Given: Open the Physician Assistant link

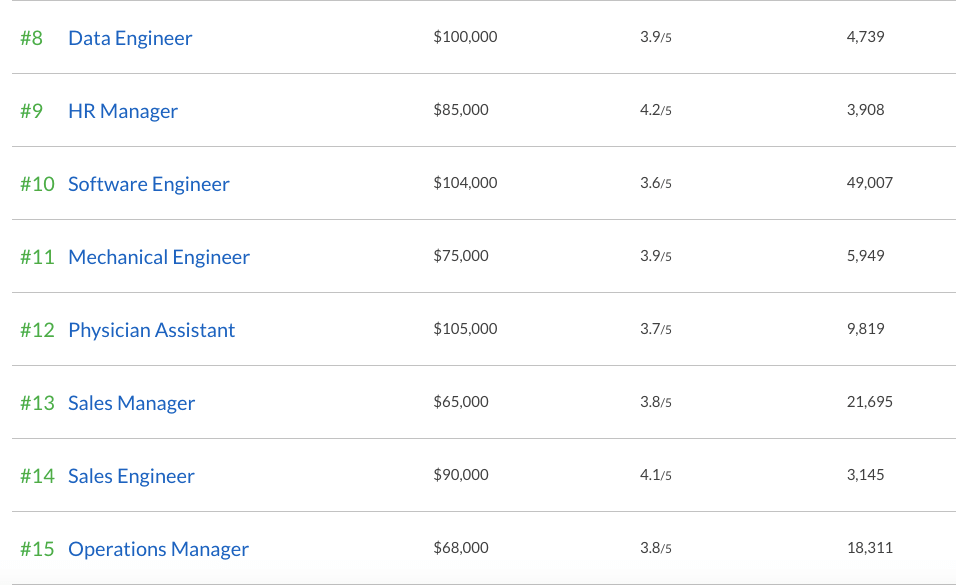Looking at the screenshot, I should coord(152,330).
